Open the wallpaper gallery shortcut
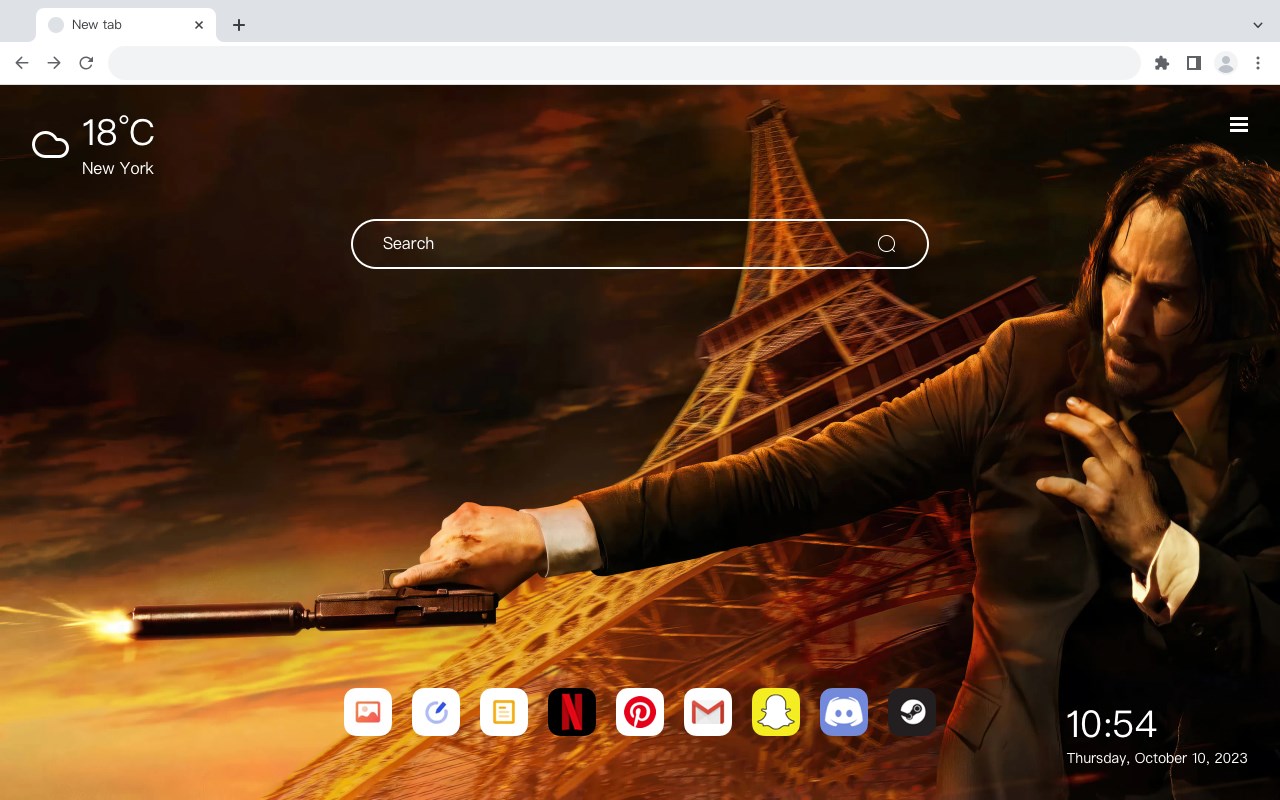1280x800 pixels. tap(368, 712)
